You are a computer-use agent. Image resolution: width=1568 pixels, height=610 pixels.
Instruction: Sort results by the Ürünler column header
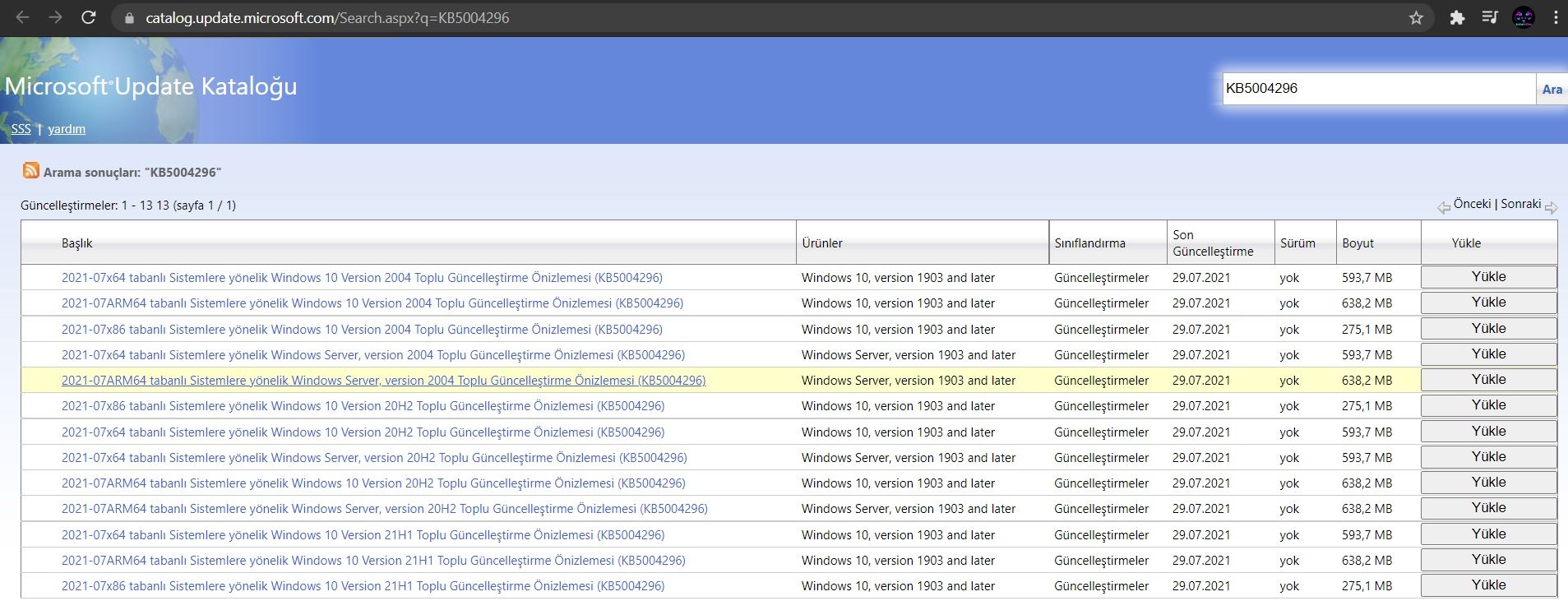[x=822, y=243]
